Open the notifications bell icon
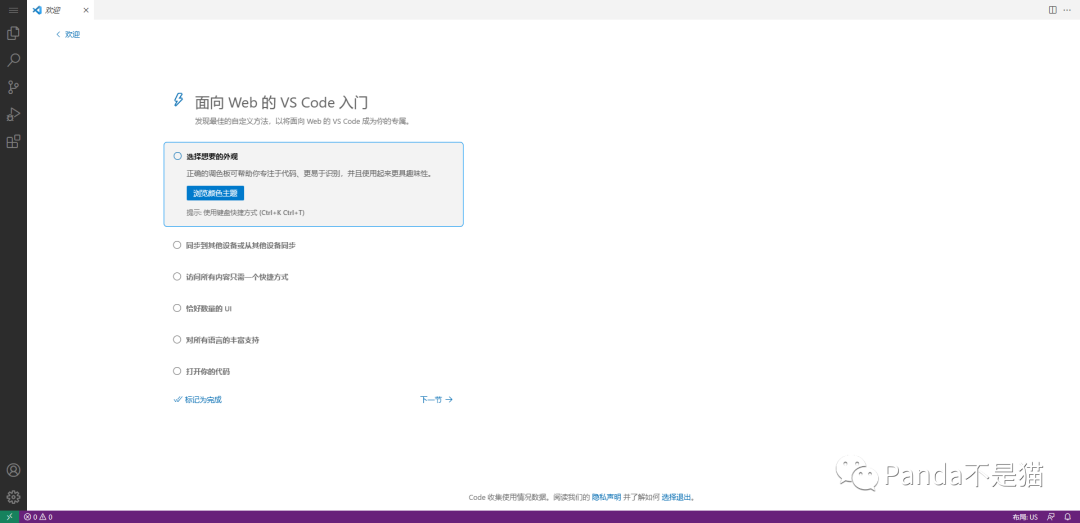This screenshot has width=1080, height=523. point(1068,517)
